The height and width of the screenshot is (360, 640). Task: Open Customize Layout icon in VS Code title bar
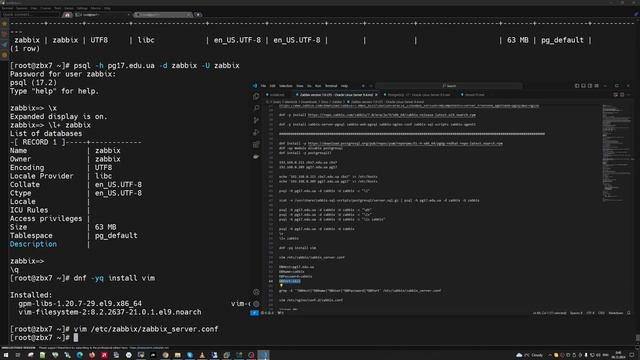point(596,86)
